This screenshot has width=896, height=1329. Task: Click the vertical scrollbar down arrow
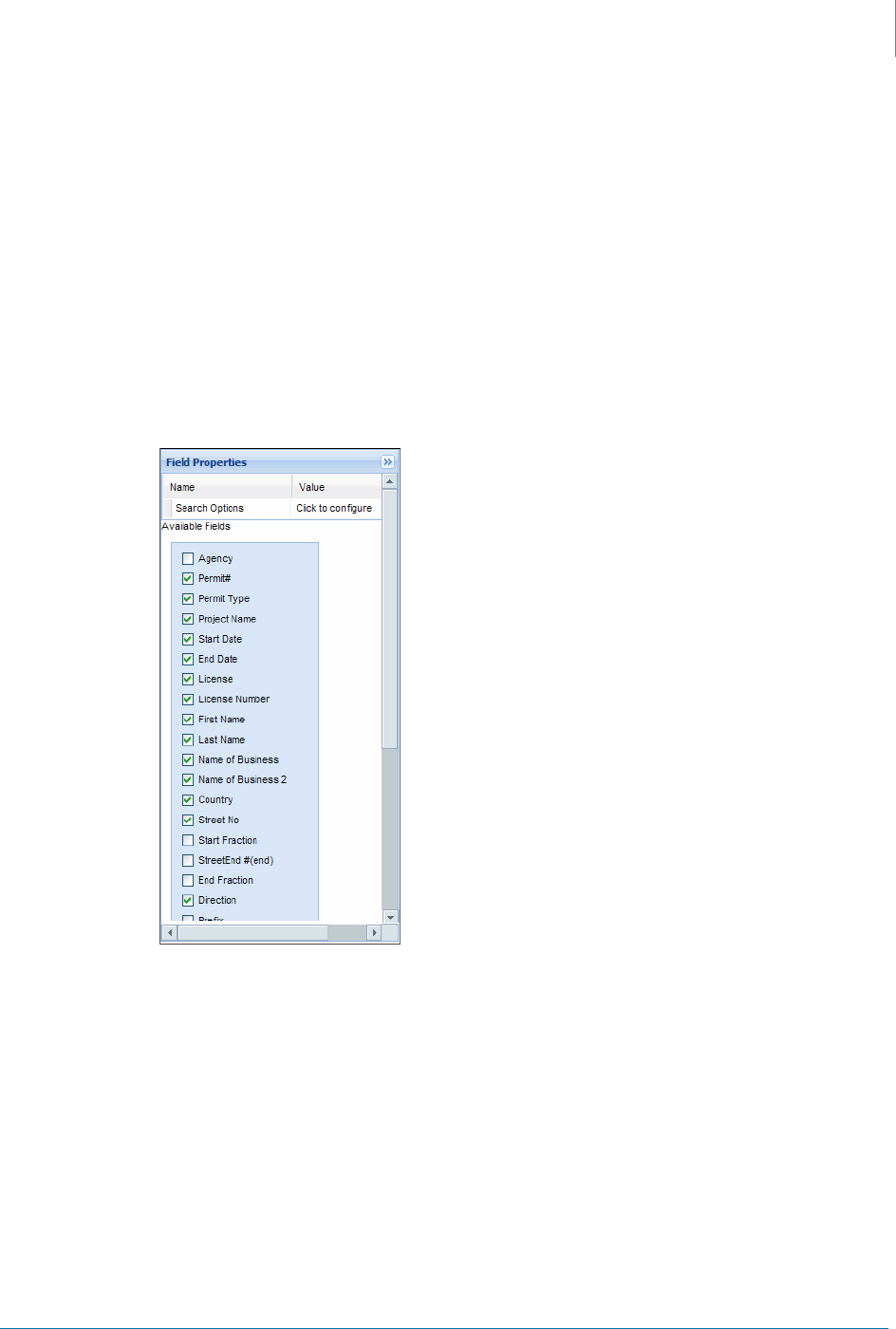pyautogui.click(x=390, y=918)
